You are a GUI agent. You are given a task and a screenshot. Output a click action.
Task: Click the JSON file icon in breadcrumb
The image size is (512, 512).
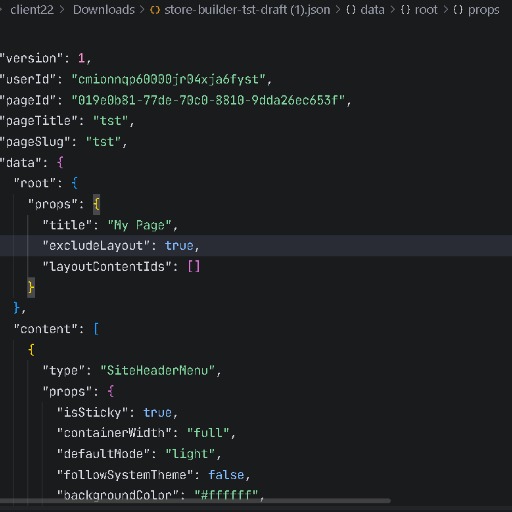(x=155, y=10)
